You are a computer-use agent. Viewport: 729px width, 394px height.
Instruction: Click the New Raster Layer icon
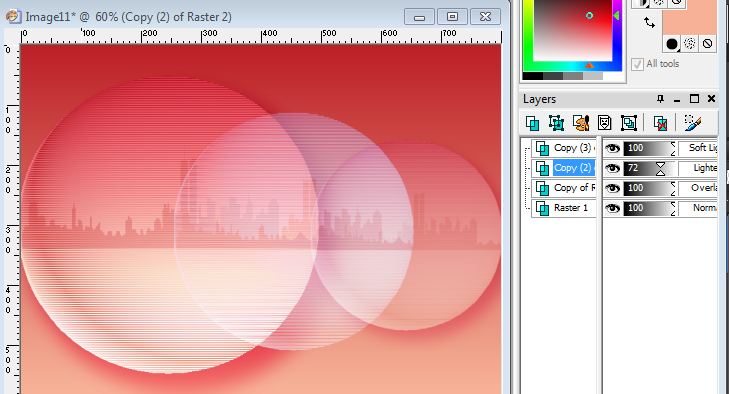tap(532, 123)
